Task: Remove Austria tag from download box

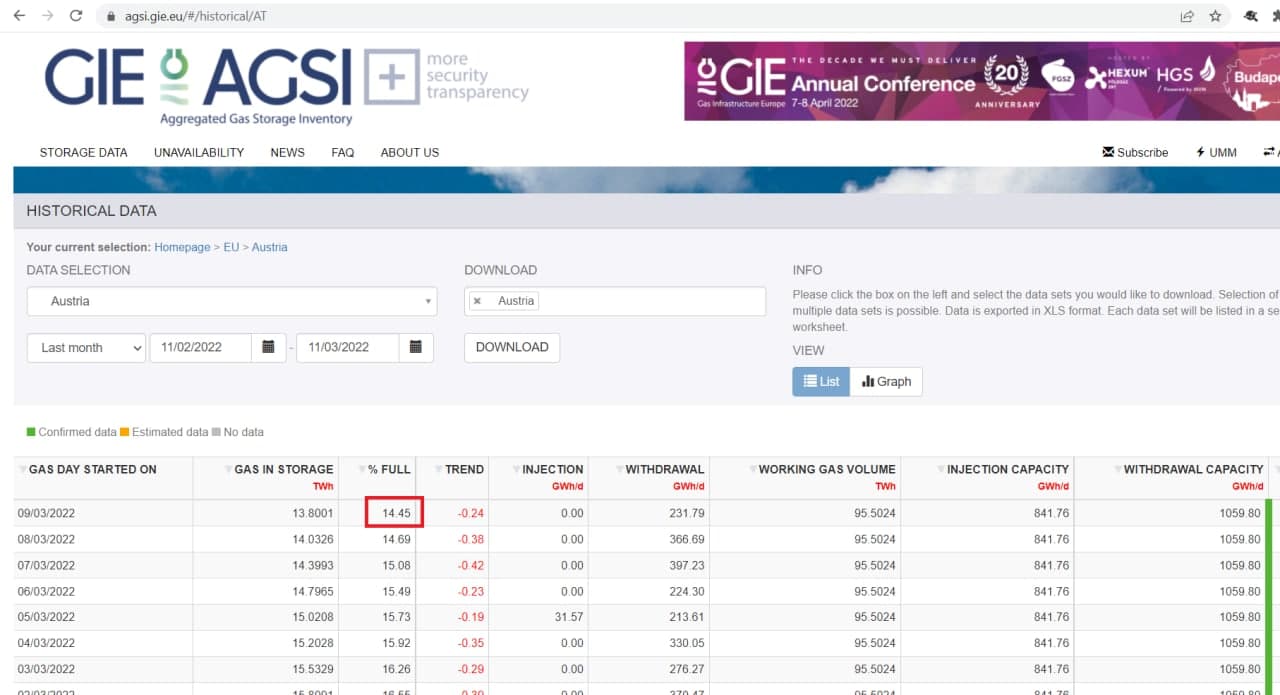Action: point(478,301)
